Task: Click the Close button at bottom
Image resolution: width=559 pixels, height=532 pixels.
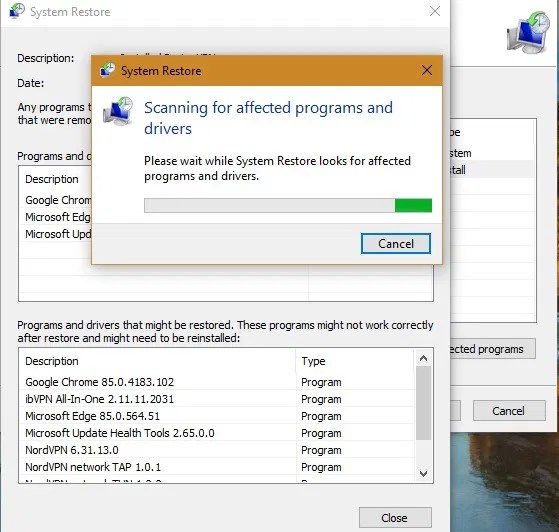Action: tap(395, 517)
